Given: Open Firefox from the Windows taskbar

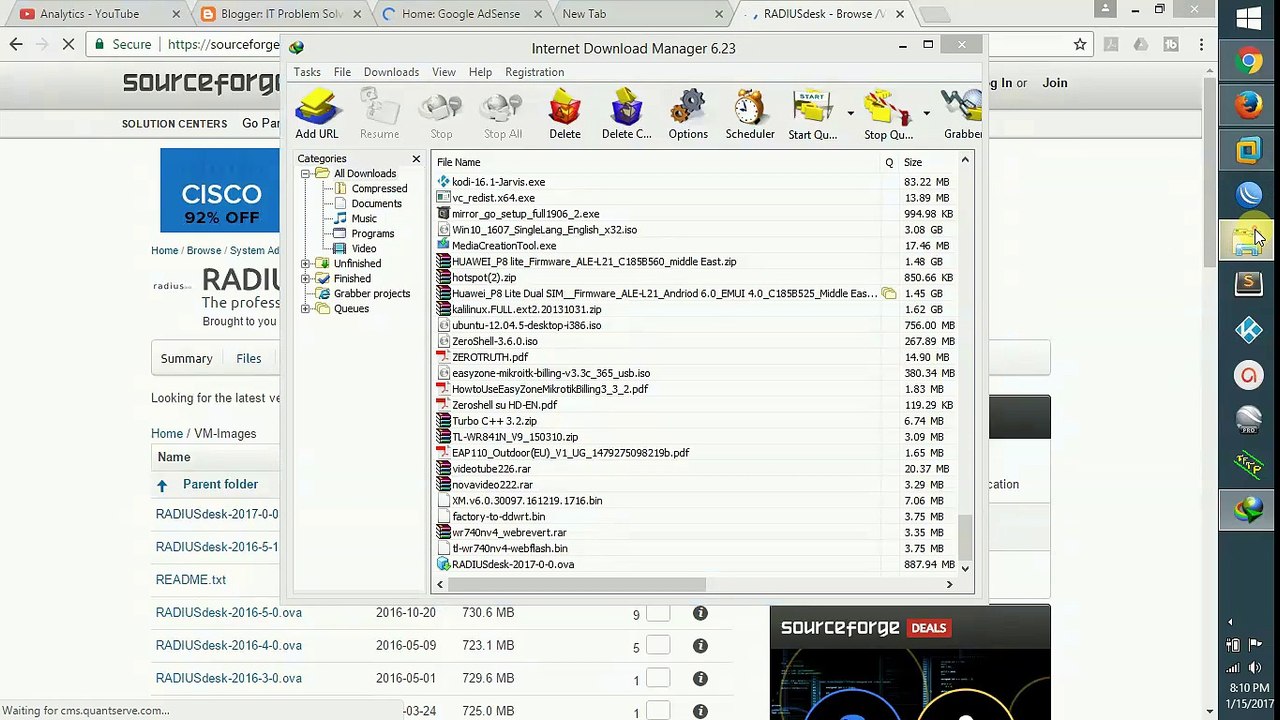Looking at the screenshot, I should [x=1248, y=105].
